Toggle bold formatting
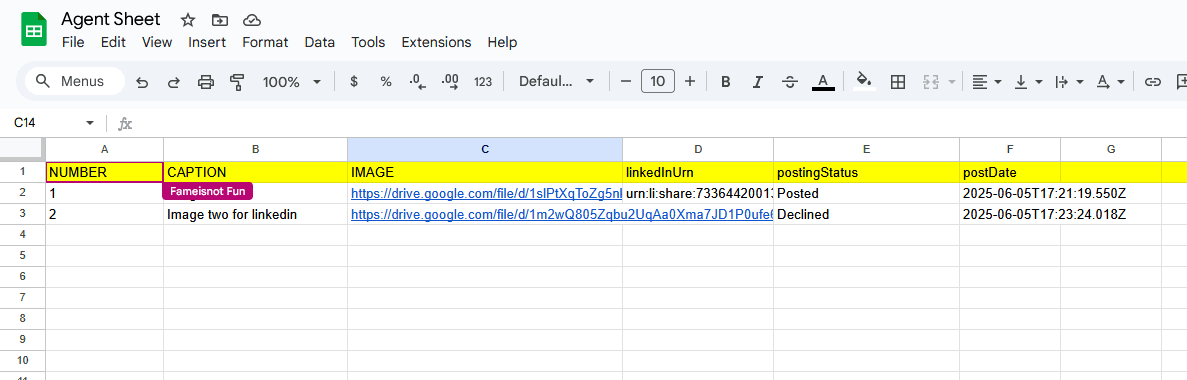 (x=725, y=82)
